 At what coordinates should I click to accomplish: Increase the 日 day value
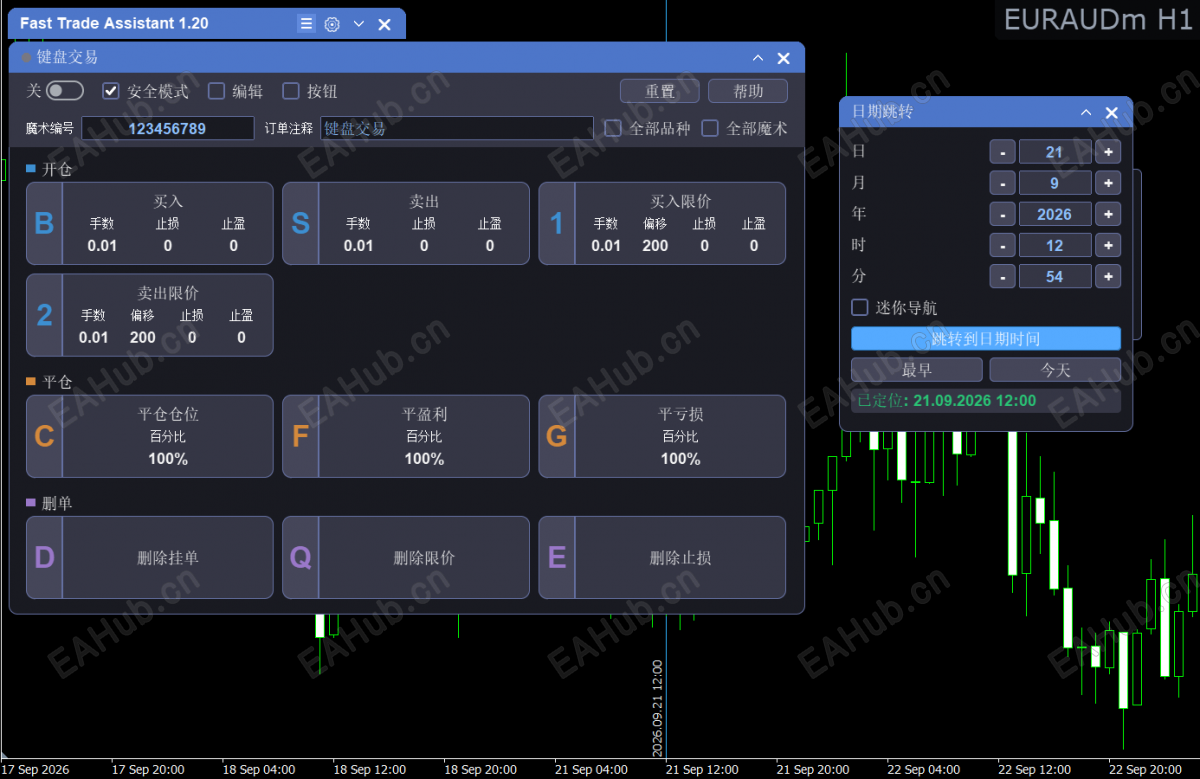click(x=1108, y=152)
